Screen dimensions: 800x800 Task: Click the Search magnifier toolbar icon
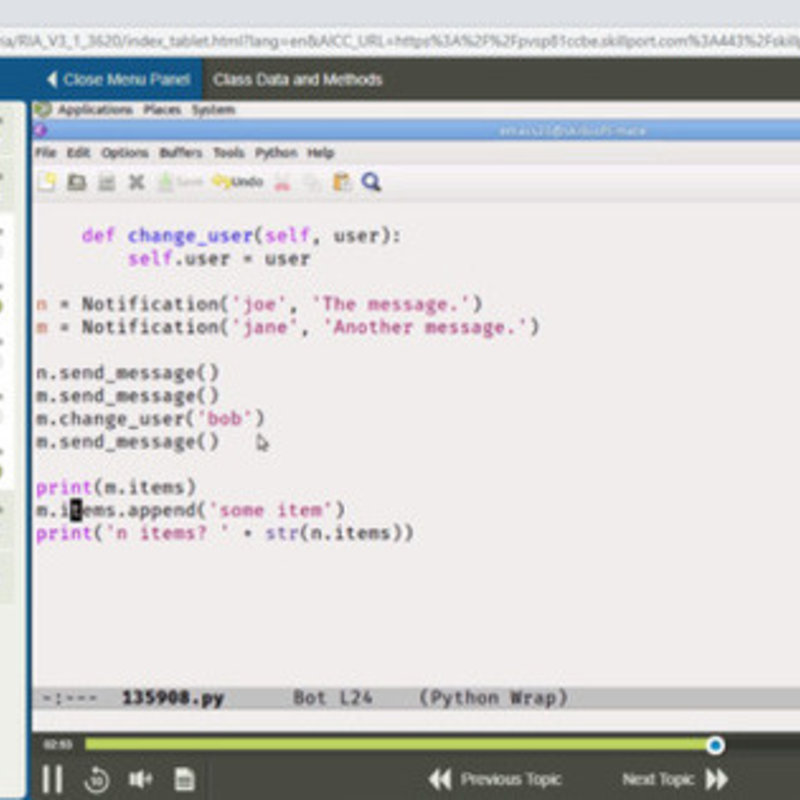[371, 182]
